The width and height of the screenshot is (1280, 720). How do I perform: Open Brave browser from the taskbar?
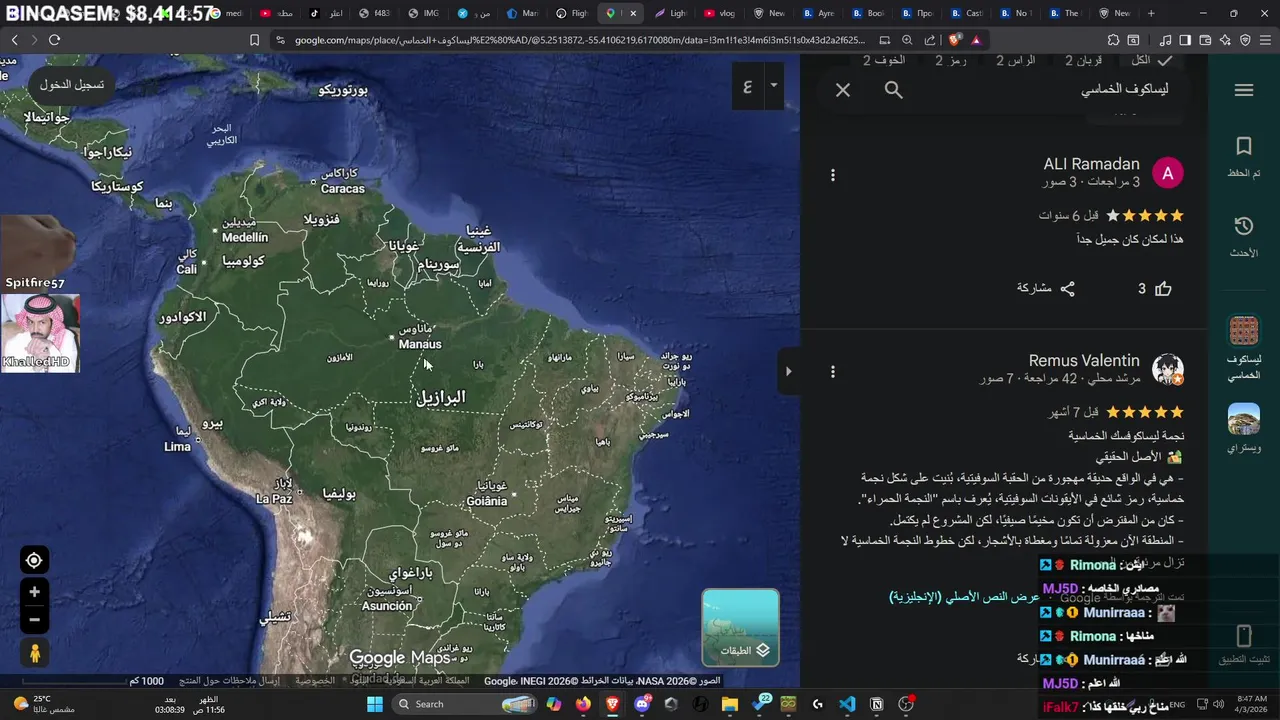click(x=613, y=704)
